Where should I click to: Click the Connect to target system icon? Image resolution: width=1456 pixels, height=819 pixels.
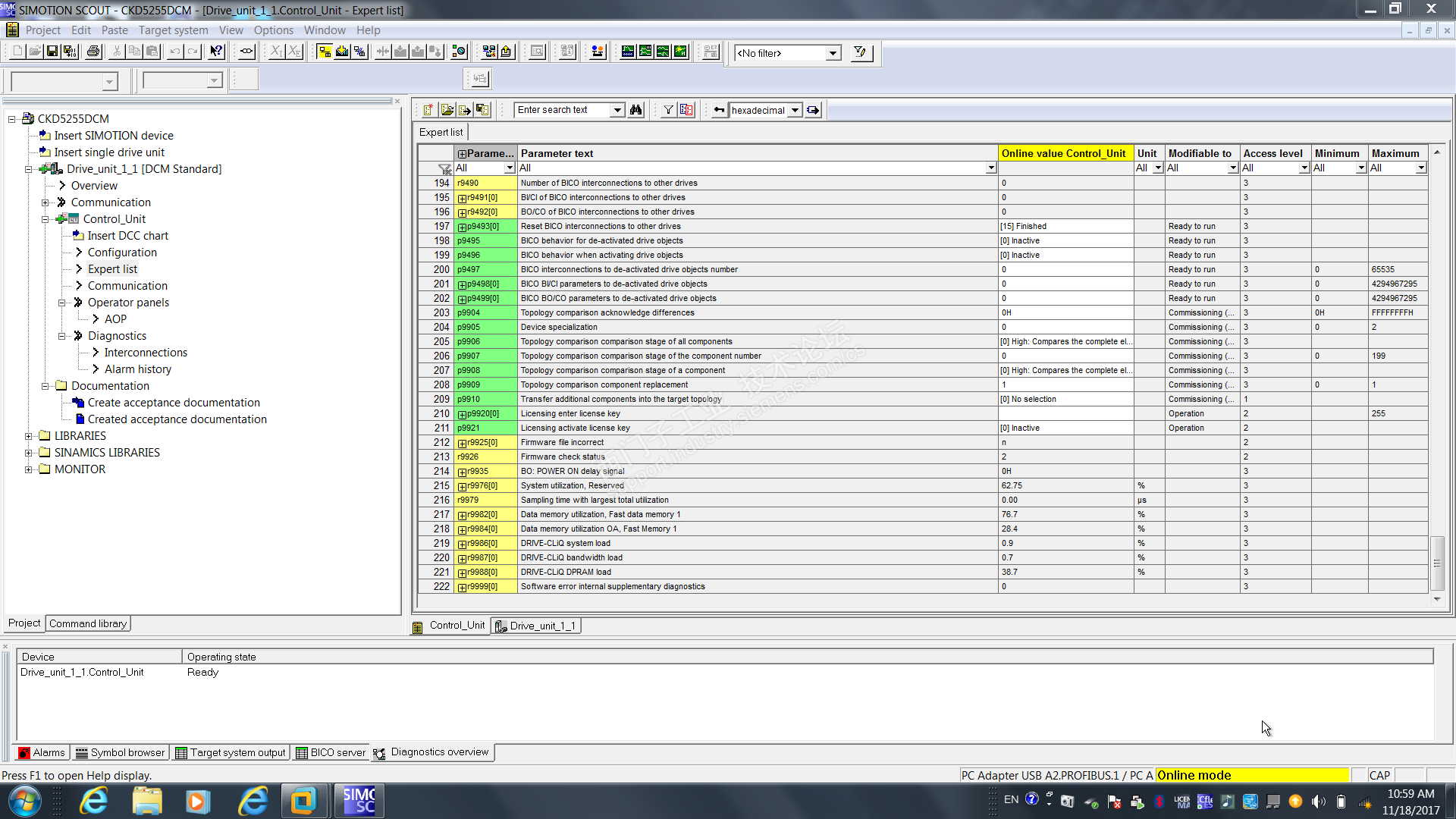pyautogui.click(x=325, y=52)
